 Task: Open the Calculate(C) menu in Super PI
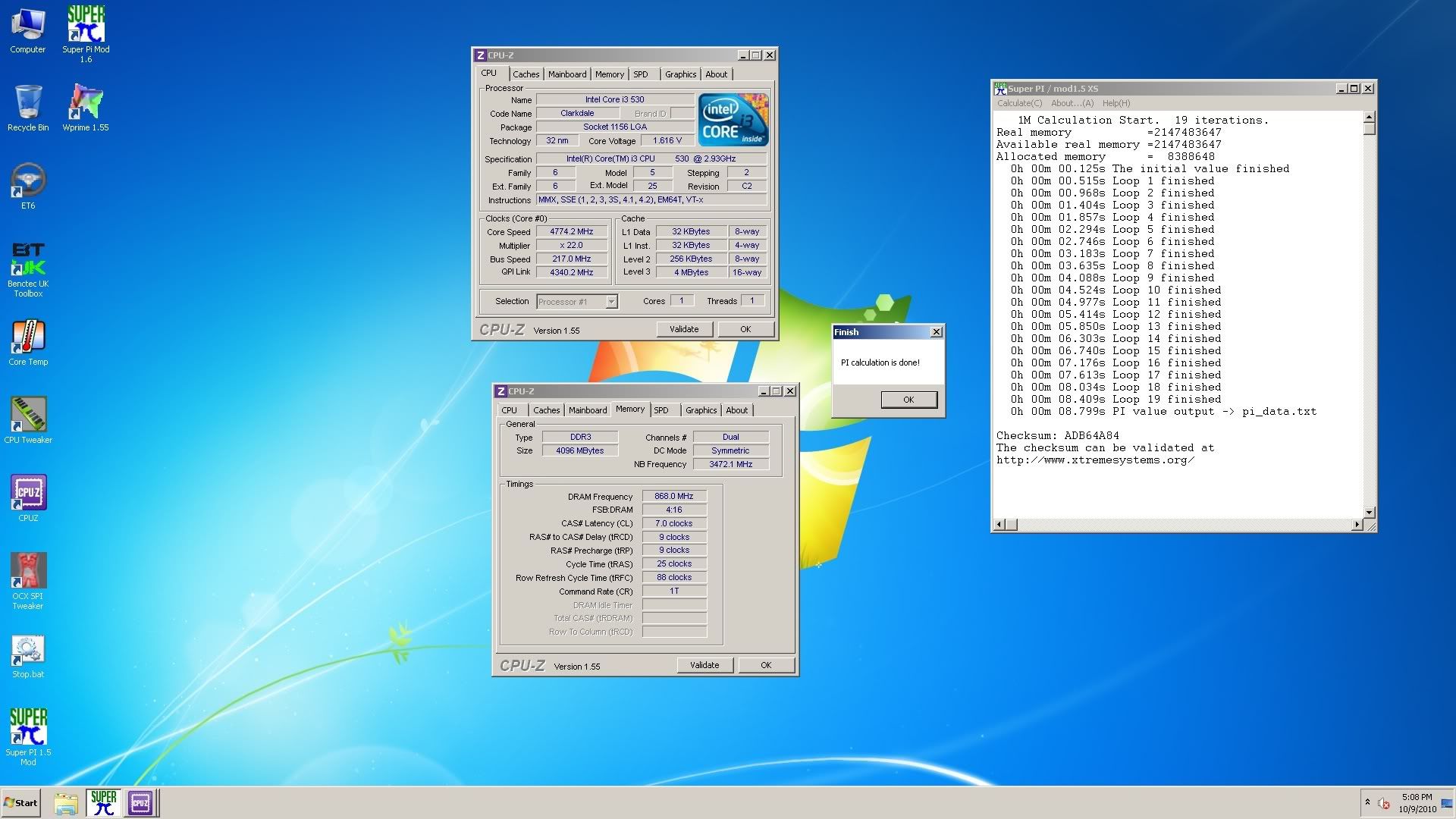coord(1019,103)
